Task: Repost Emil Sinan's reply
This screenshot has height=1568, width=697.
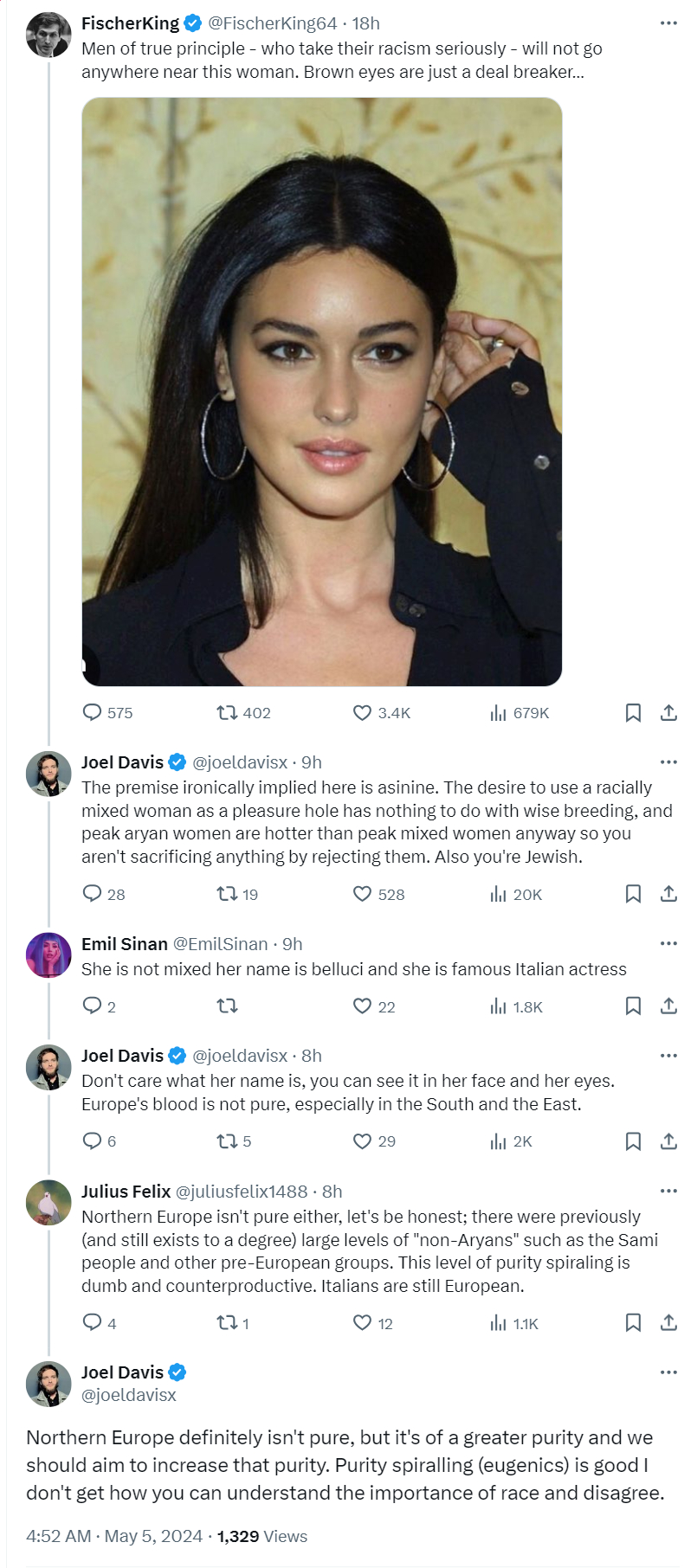Action: (x=227, y=1006)
